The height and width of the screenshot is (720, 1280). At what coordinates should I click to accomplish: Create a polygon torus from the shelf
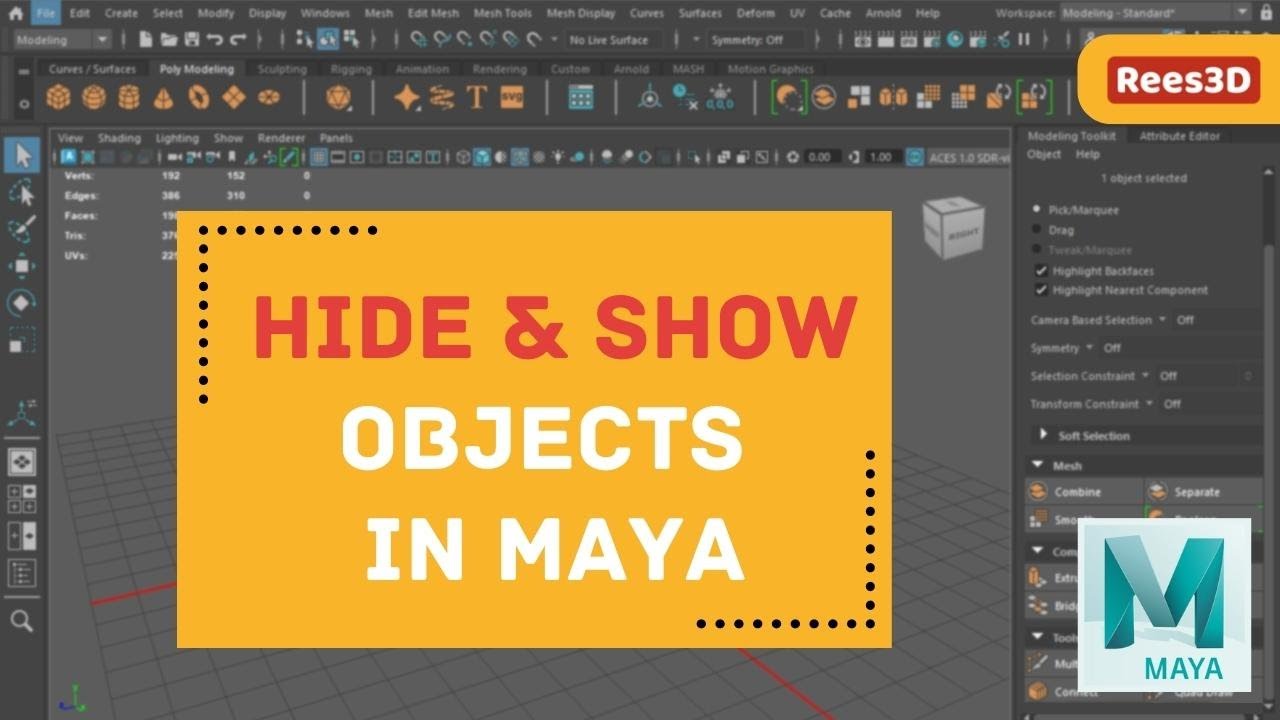(198, 97)
